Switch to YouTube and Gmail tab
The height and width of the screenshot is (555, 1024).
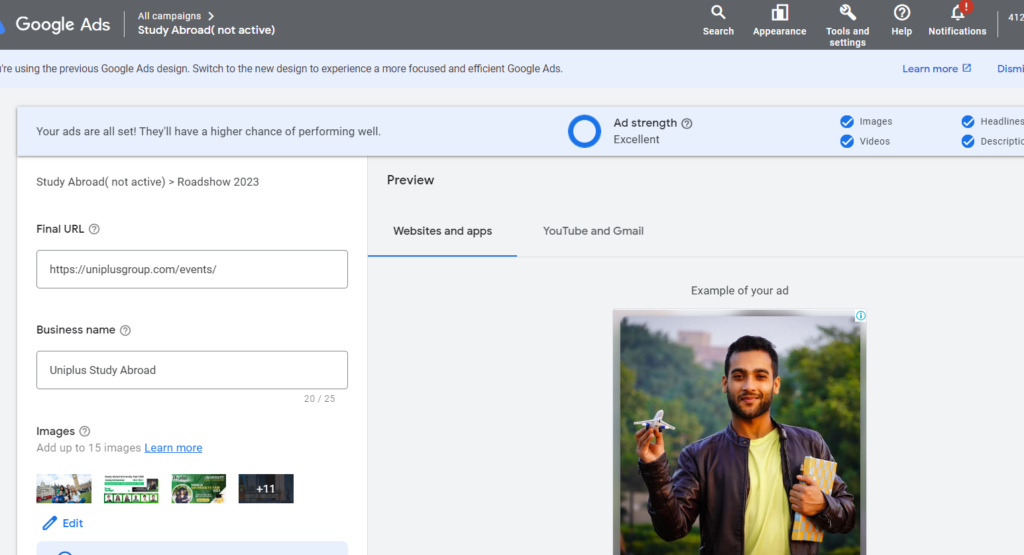pos(593,231)
